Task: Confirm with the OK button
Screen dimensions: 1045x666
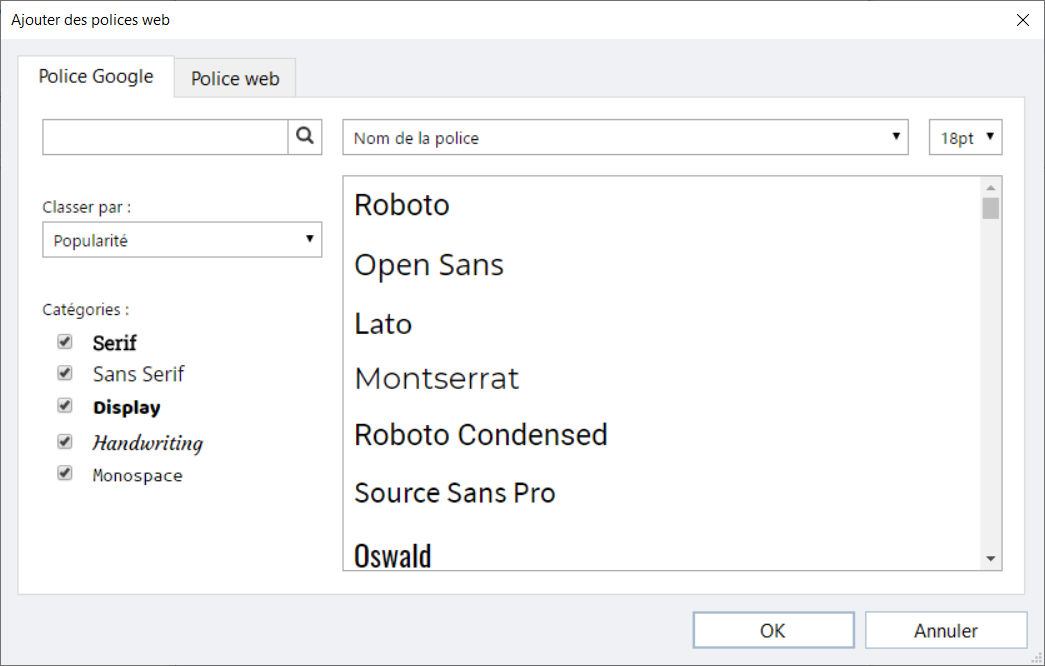Action: (773, 630)
